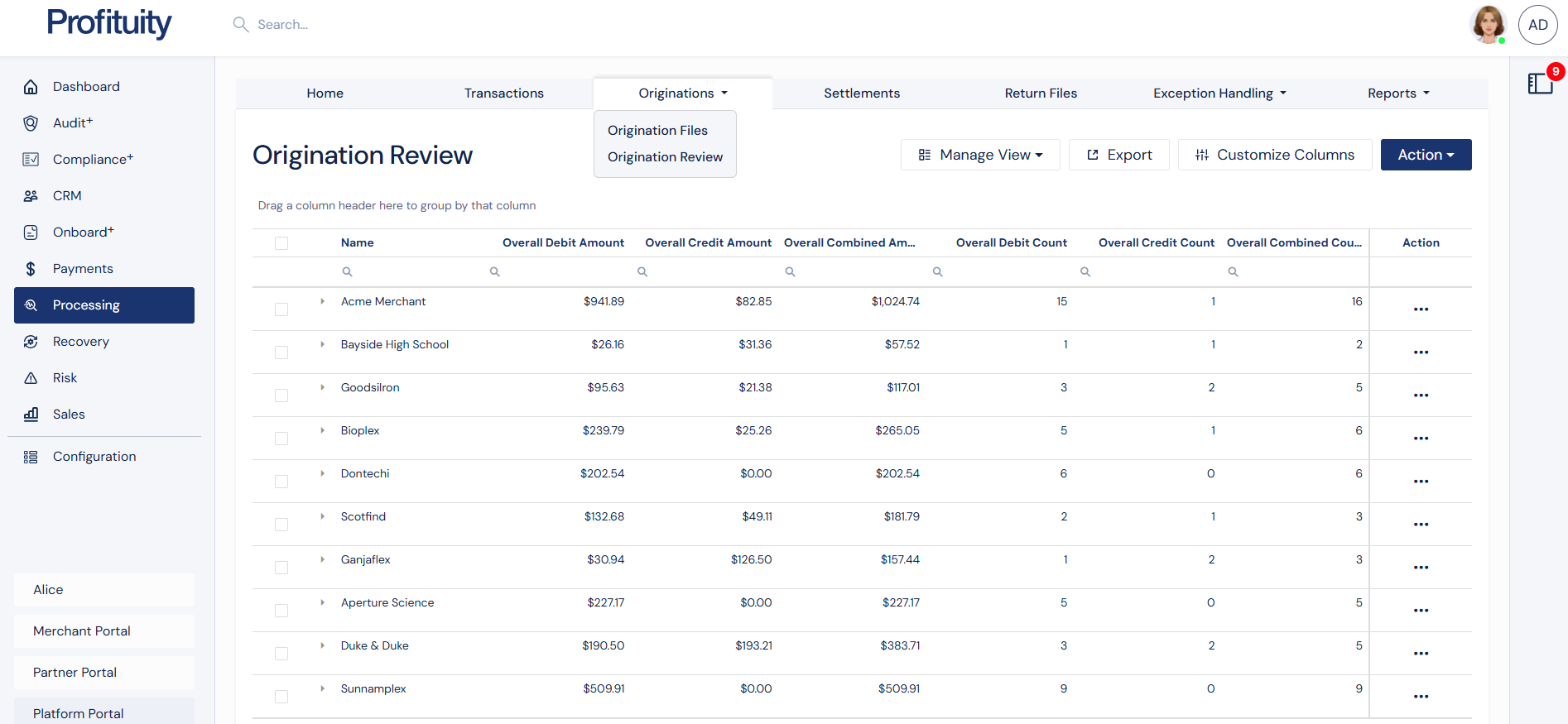
Task: Click the Payments dollar sign icon
Action: pyautogui.click(x=31, y=269)
